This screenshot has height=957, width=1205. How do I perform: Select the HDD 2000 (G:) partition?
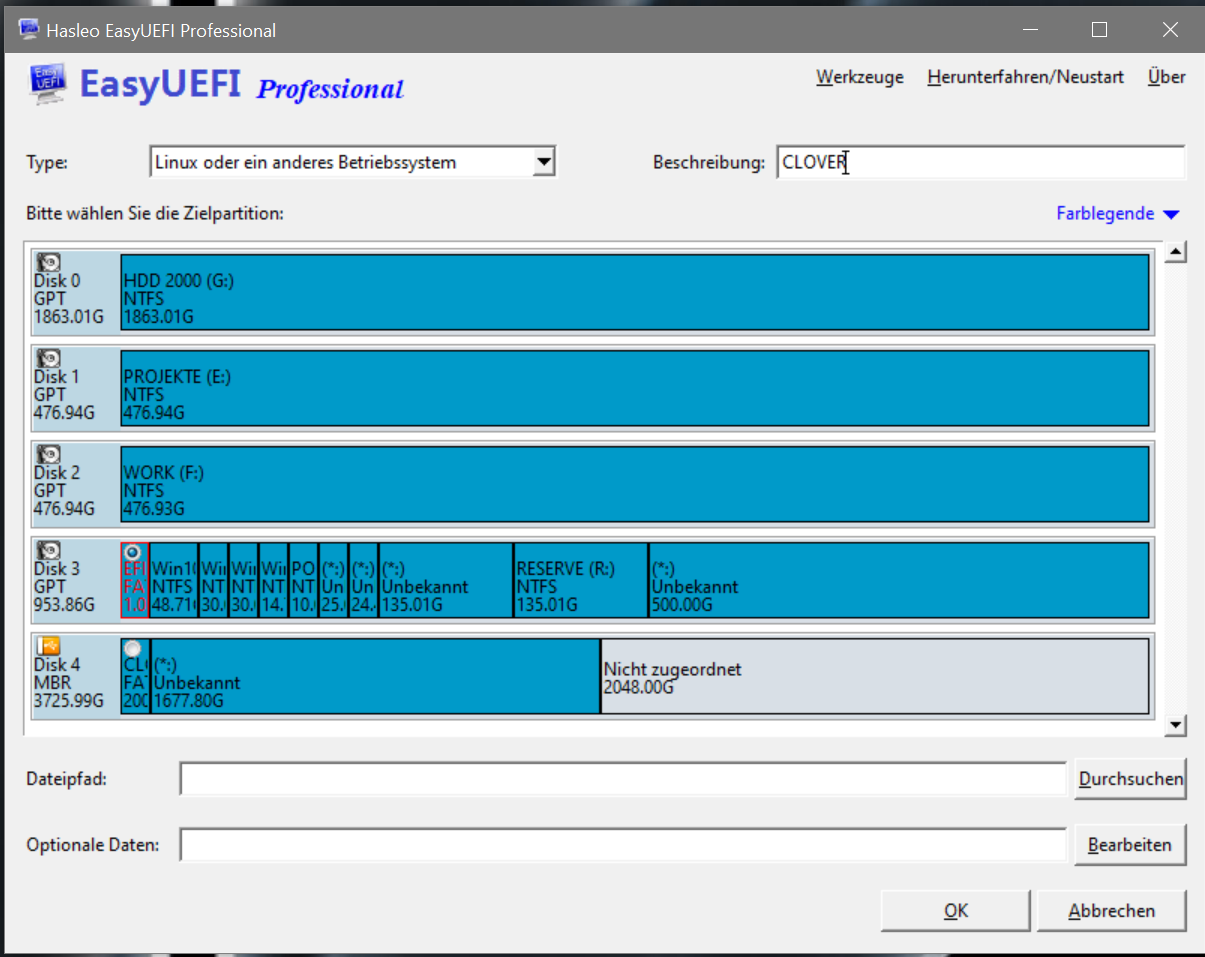click(x=635, y=292)
